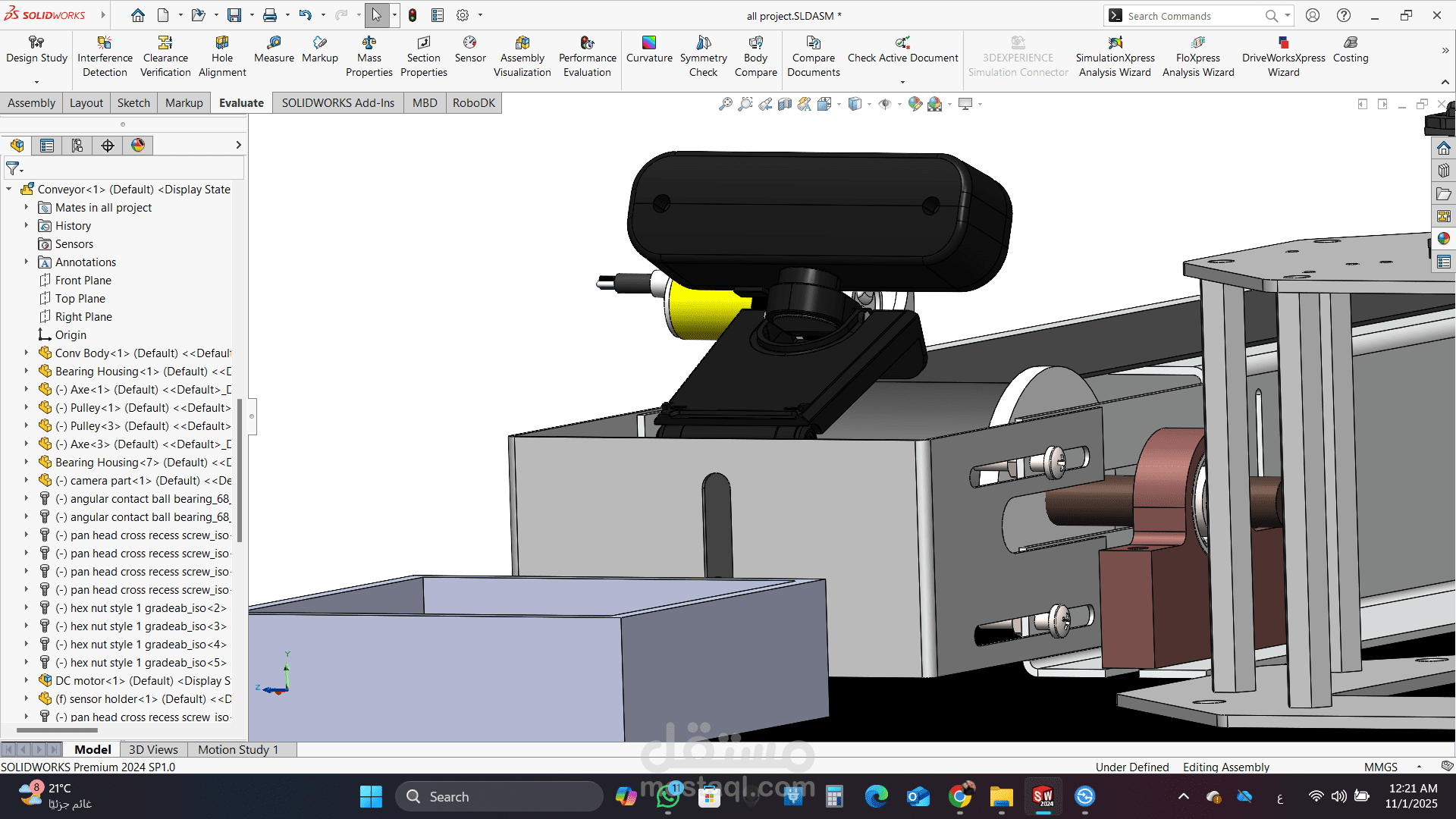This screenshot has height=819, width=1456.
Task: Open Assembly Visualization
Action: (x=522, y=57)
